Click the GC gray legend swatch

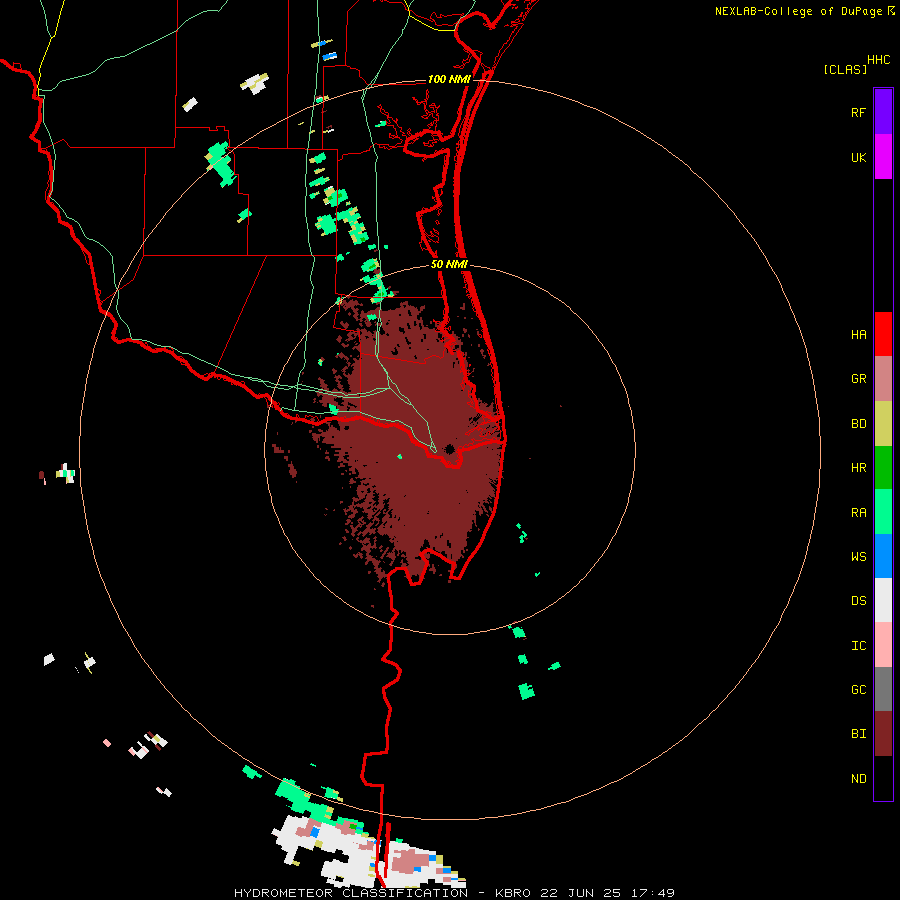(883, 689)
